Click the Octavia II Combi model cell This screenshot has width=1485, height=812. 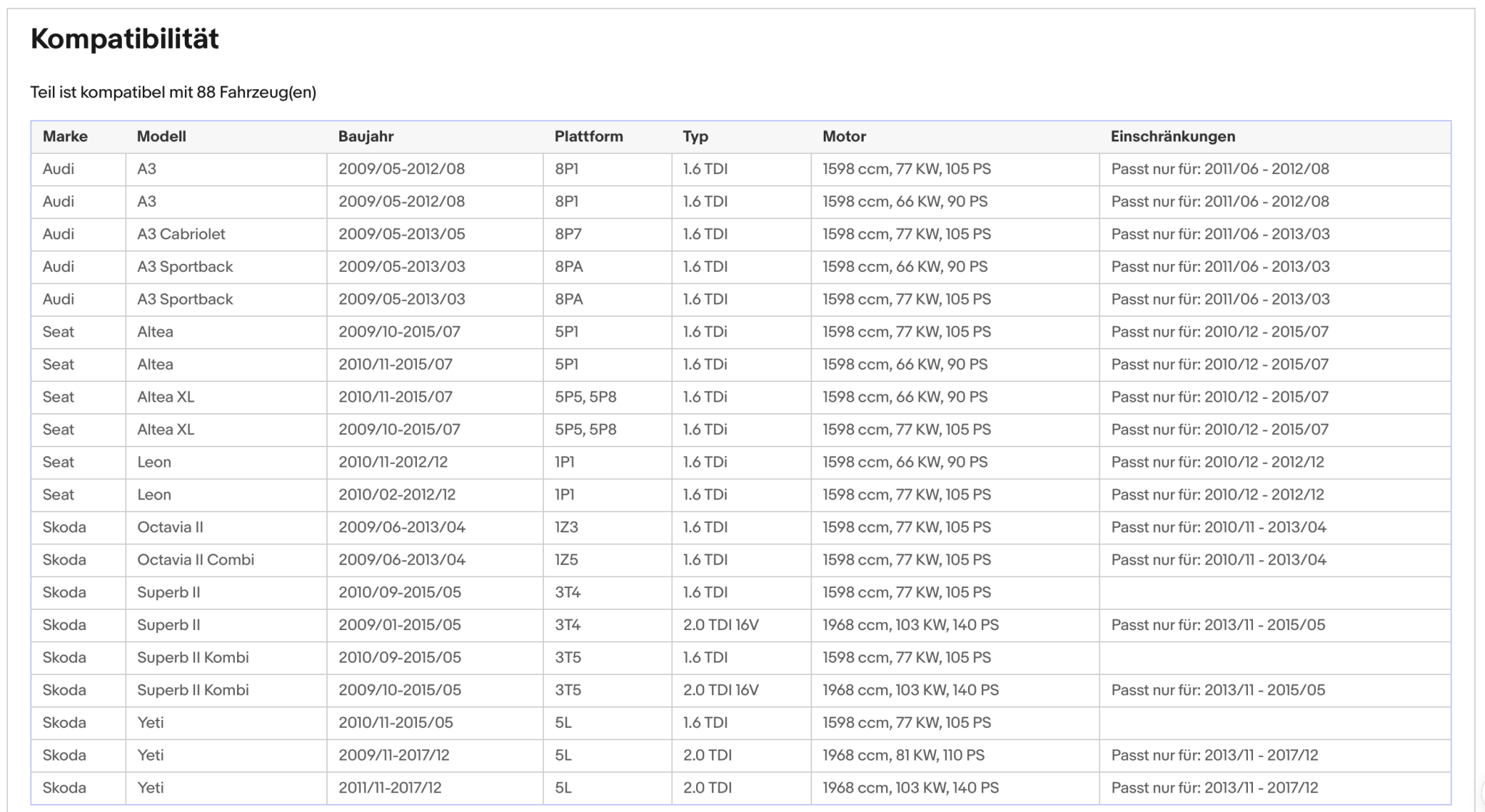click(x=226, y=560)
